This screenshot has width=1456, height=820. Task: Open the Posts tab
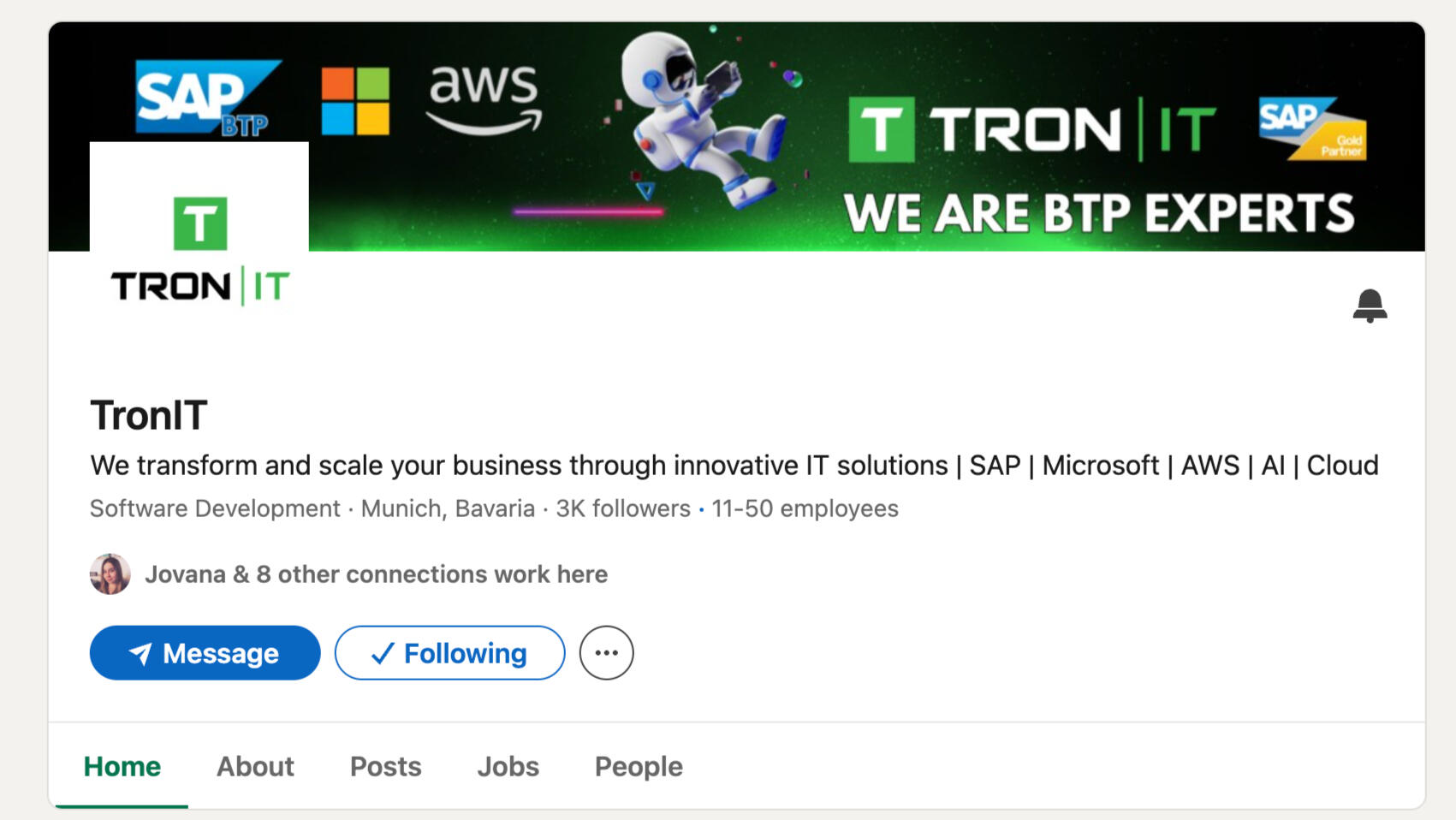tap(385, 766)
